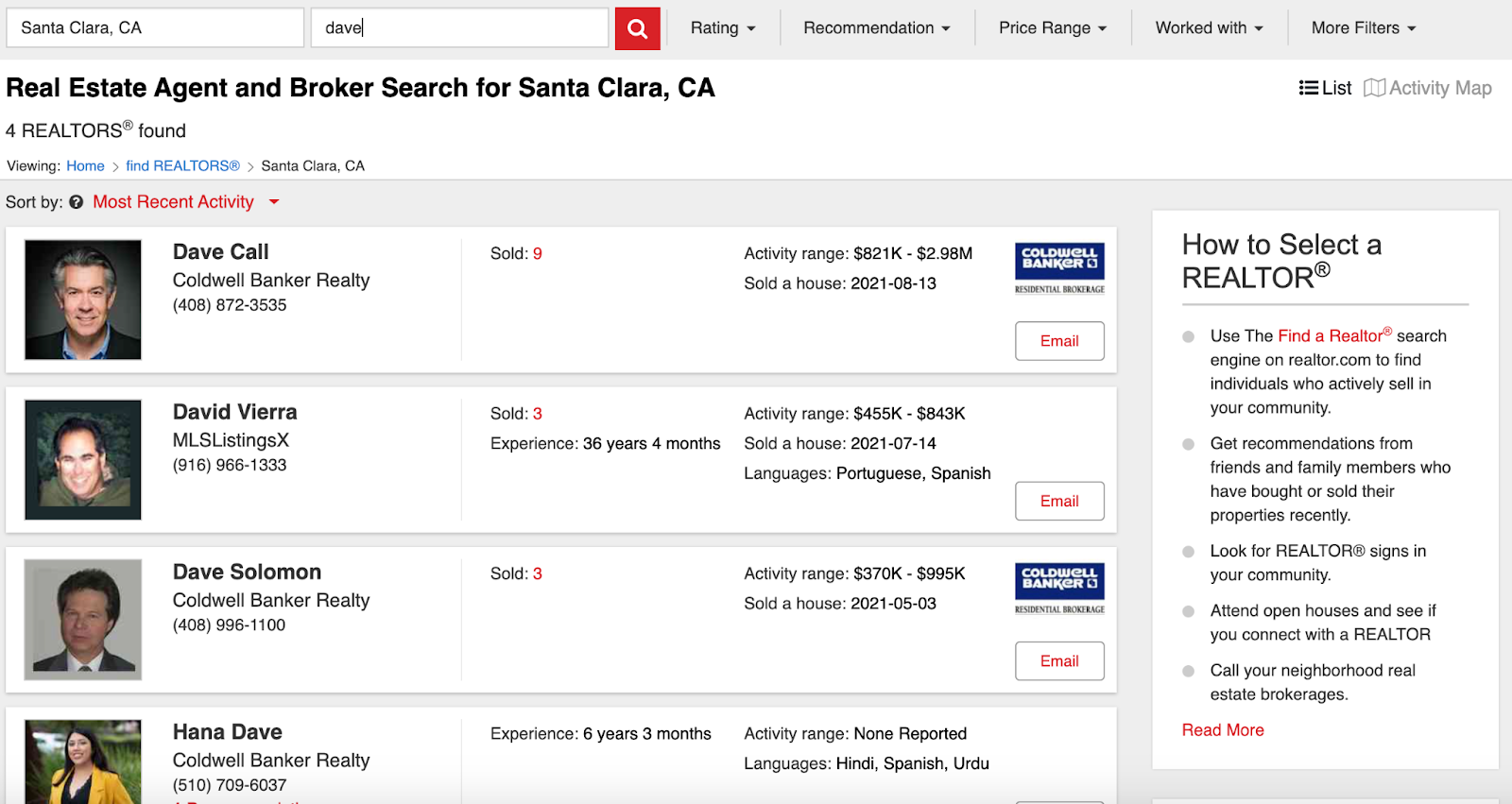Click the Read More link
Viewport: 1512px width, 804px height.
[1223, 730]
